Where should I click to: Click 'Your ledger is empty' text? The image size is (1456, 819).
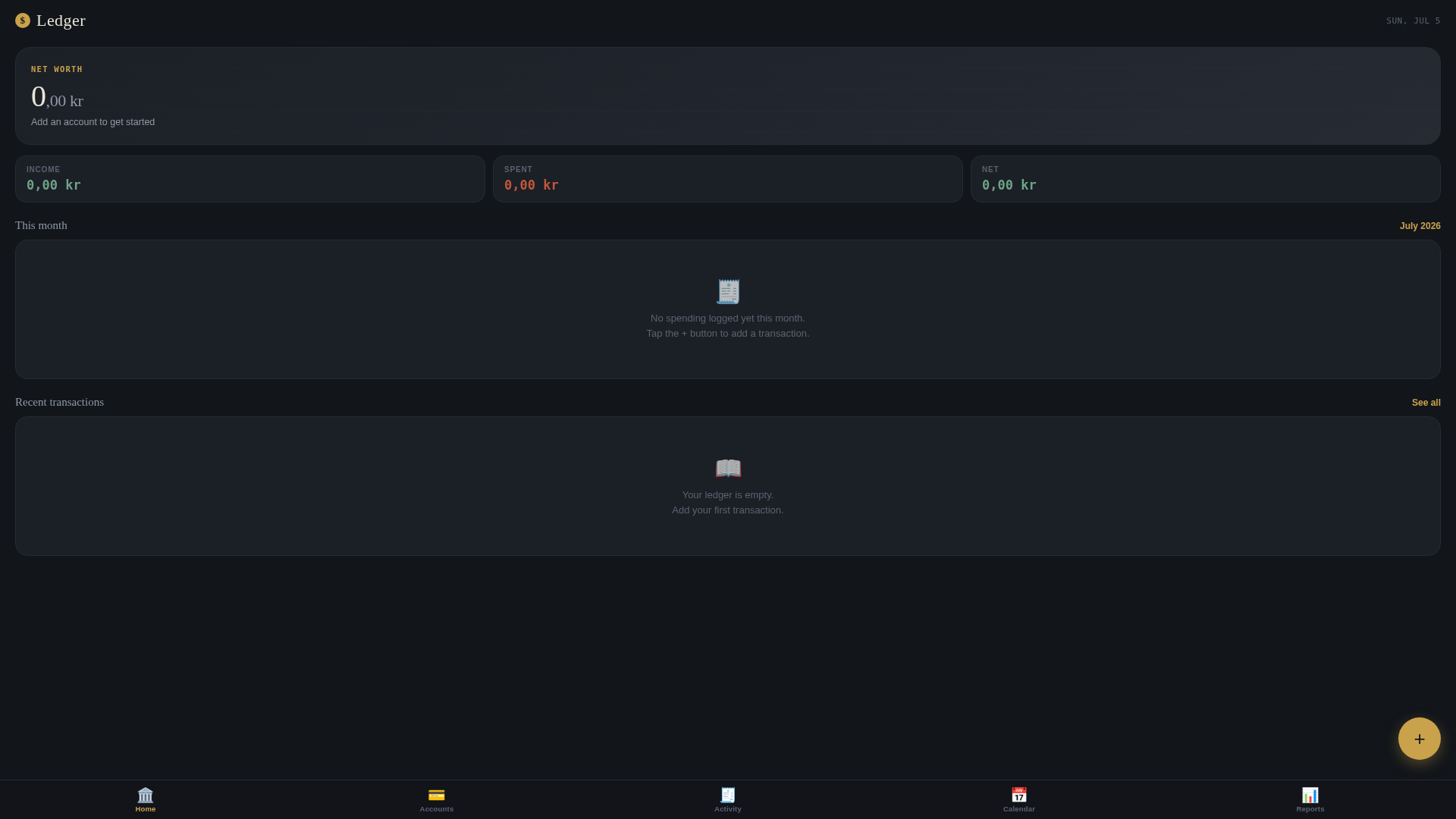728,495
